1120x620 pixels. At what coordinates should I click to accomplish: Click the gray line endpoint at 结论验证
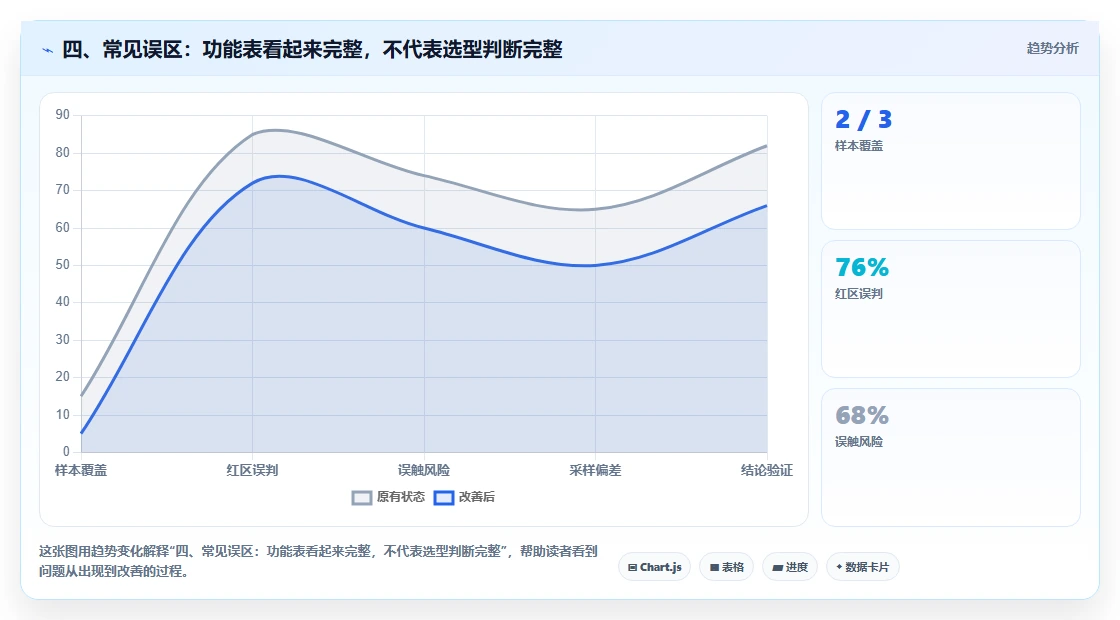click(x=766, y=146)
